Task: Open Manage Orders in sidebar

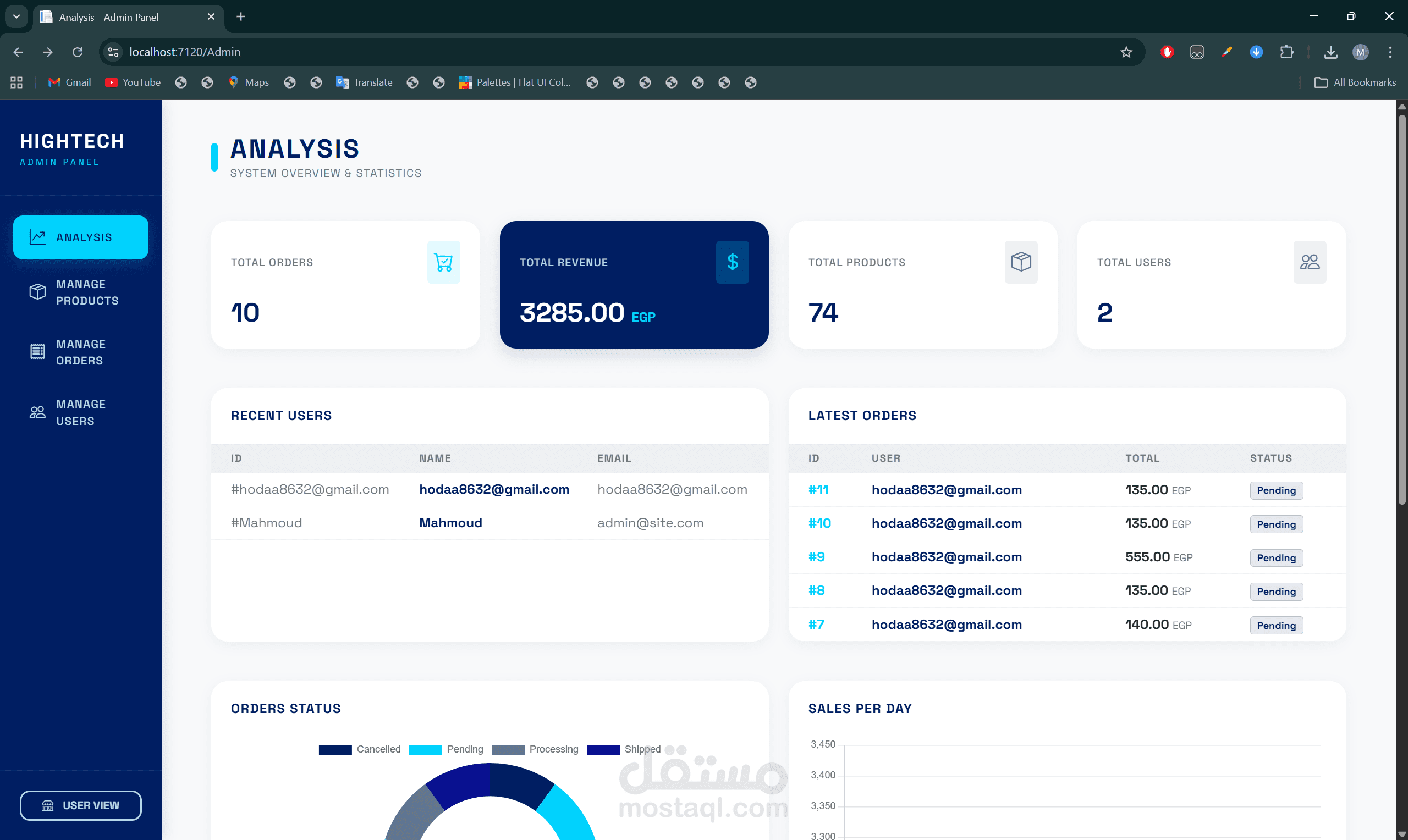Action: (80, 352)
